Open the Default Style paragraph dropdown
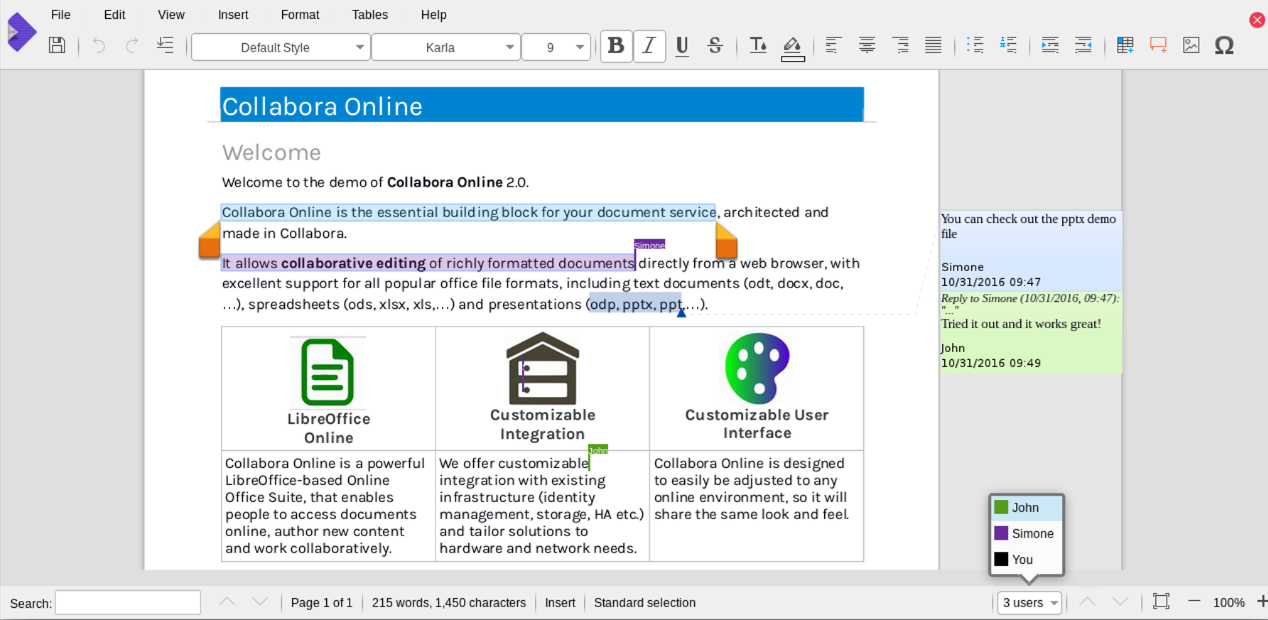 (x=280, y=47)
